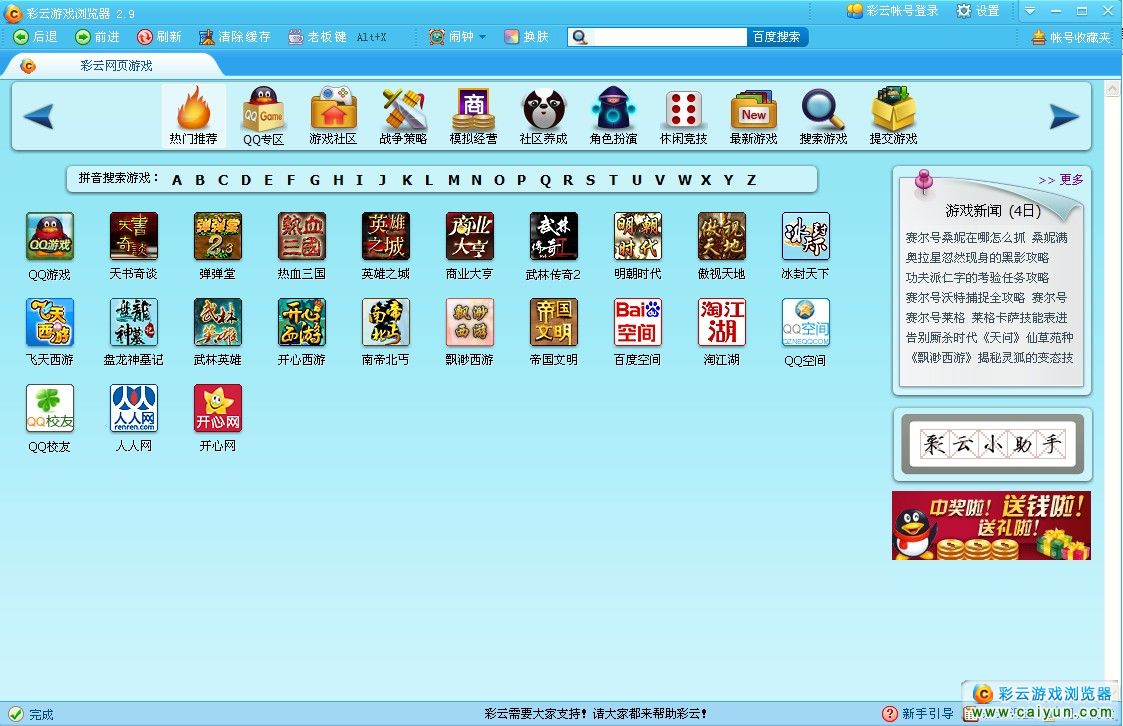Launch the 弹弹堂 game icon
Screen dimensions: 1123x726
click(x=217, y=237)
